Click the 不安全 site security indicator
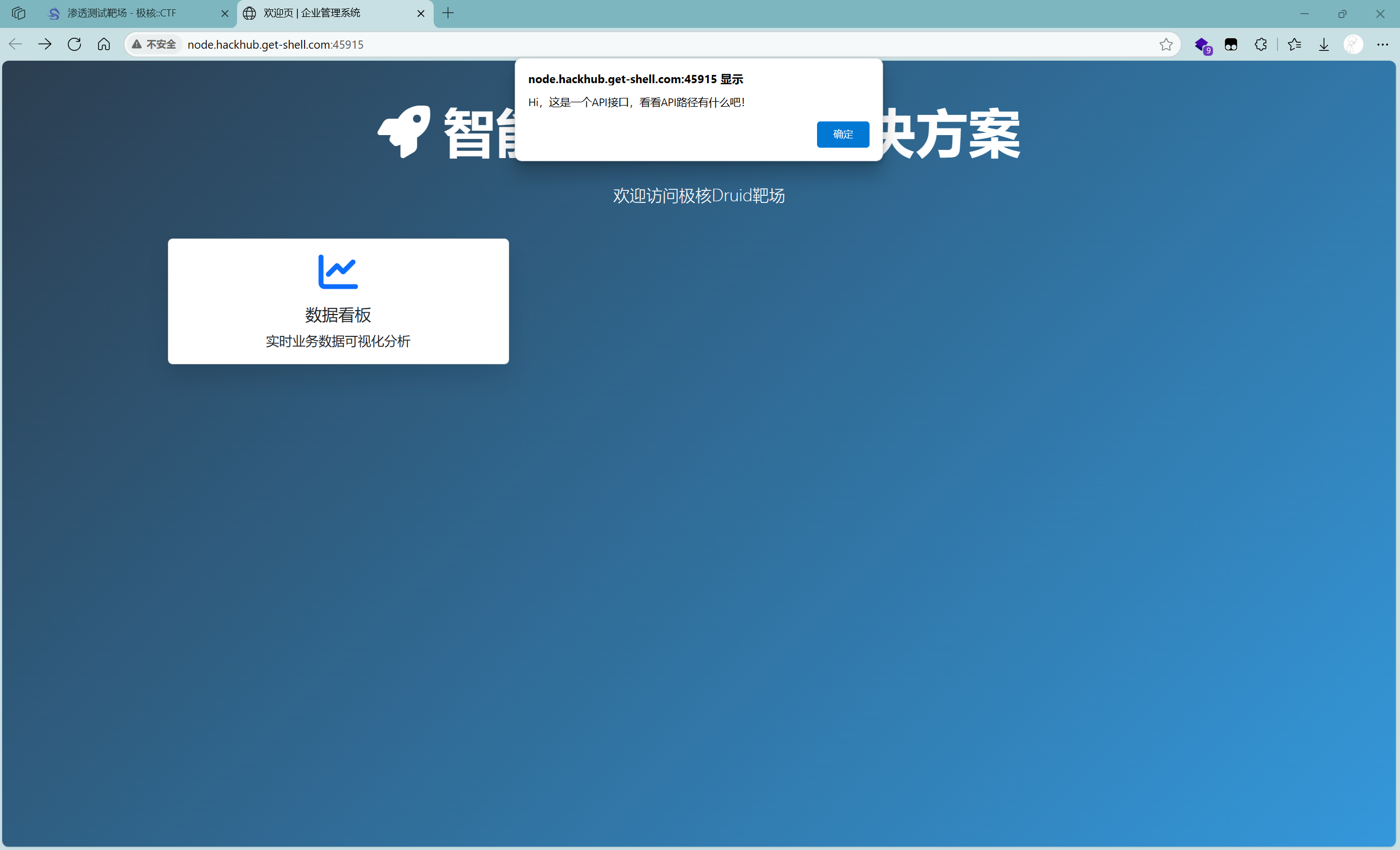Image resolution: width=1400 pixels, height=850 pixels. pyautogui.click(x=155, y=44)
